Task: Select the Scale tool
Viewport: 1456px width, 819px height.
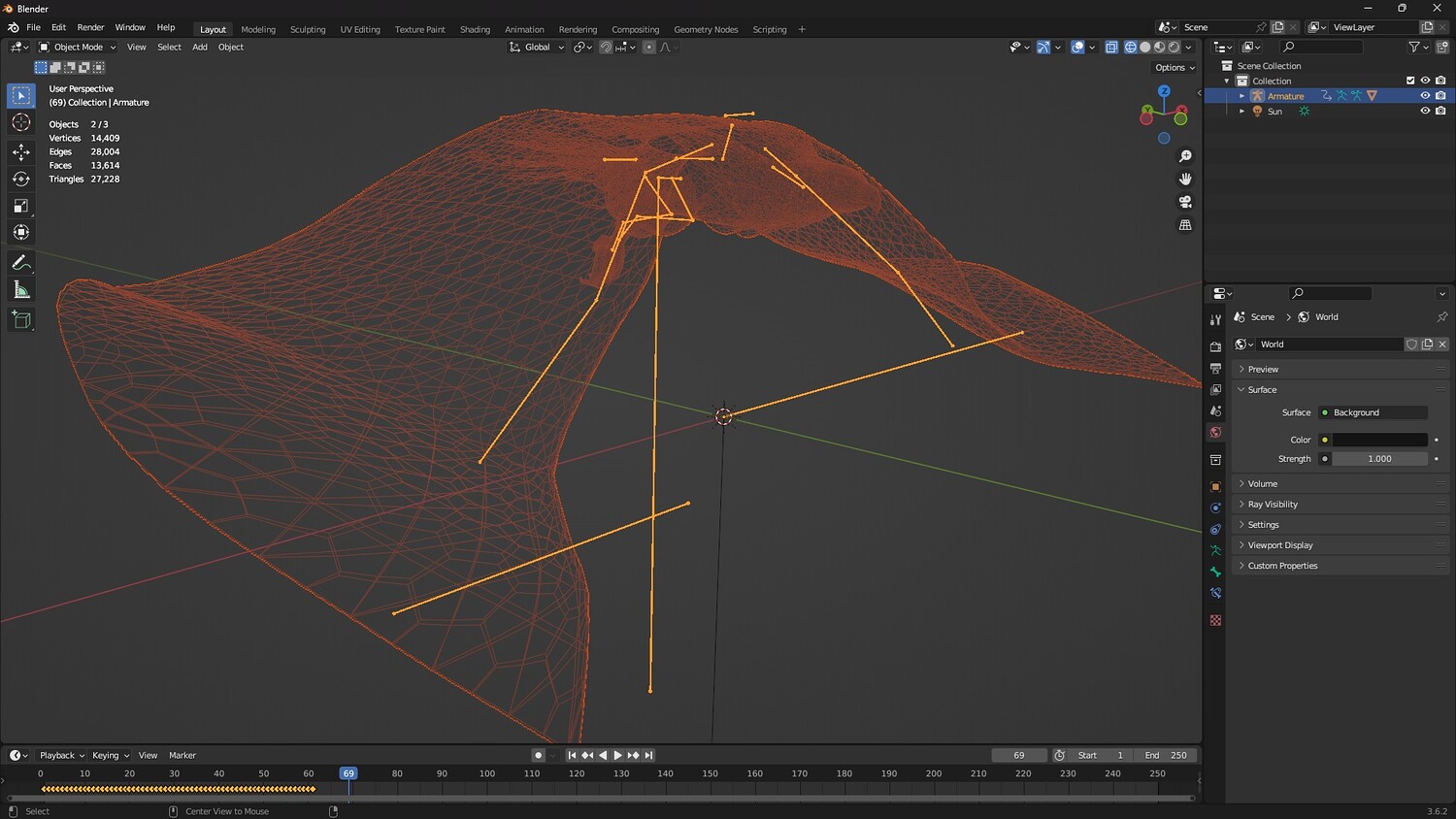Action: point(20,206)
